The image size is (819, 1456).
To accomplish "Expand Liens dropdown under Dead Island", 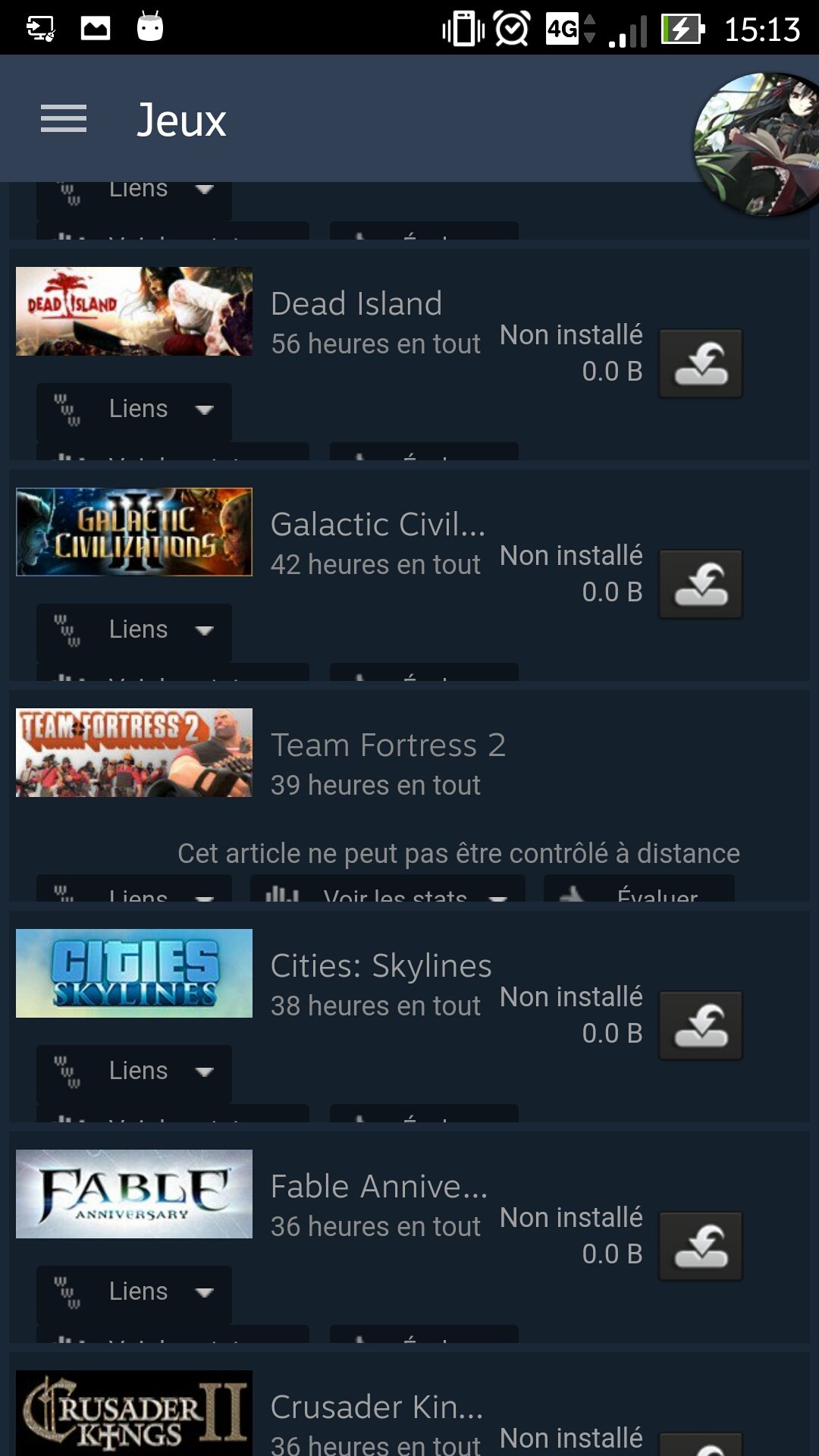I will pos(134,410).
